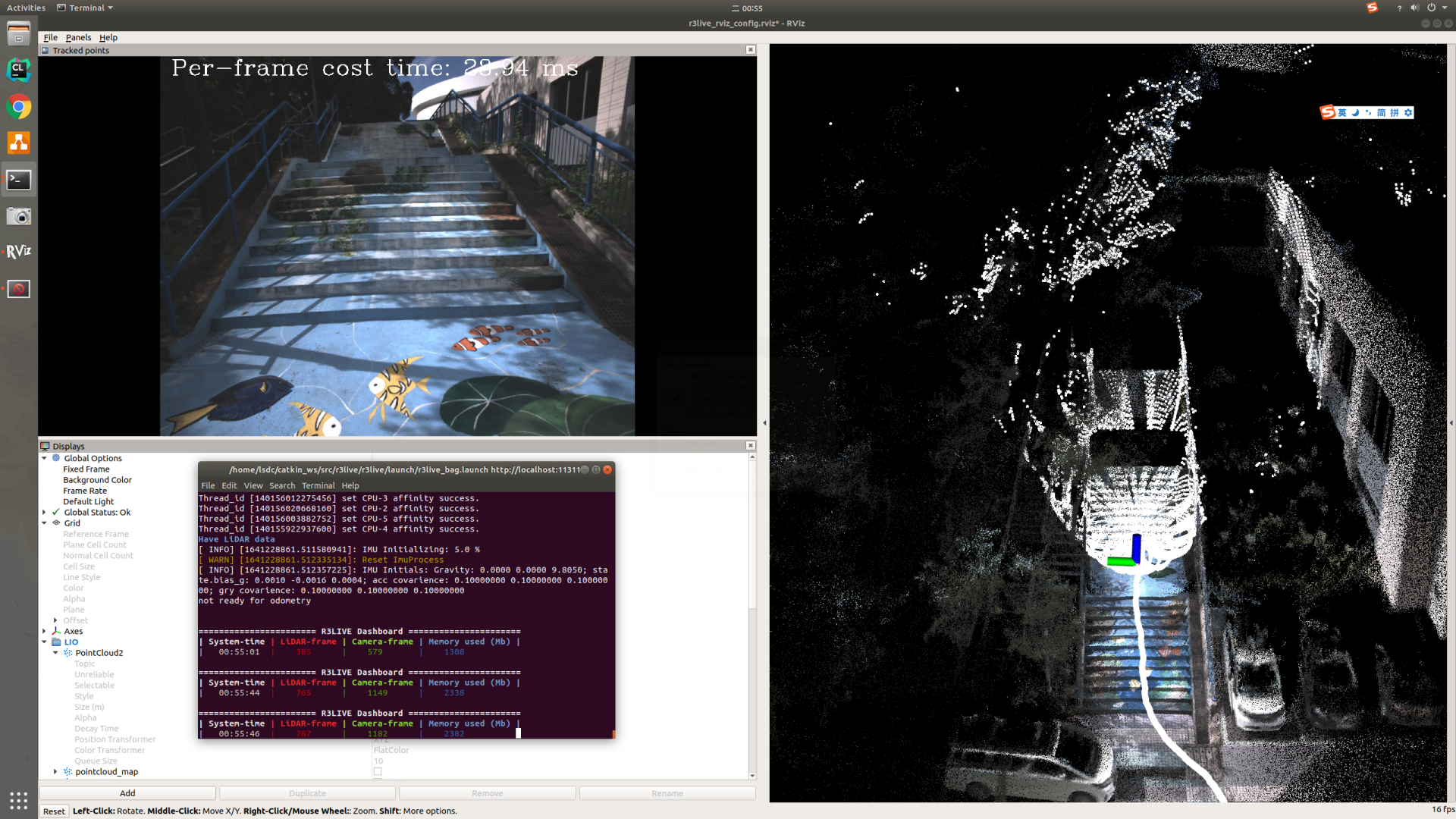Click the Global Options gear icon
Image resolution: width=1456 pixels, height=819 pixels.
coord(56,458)
